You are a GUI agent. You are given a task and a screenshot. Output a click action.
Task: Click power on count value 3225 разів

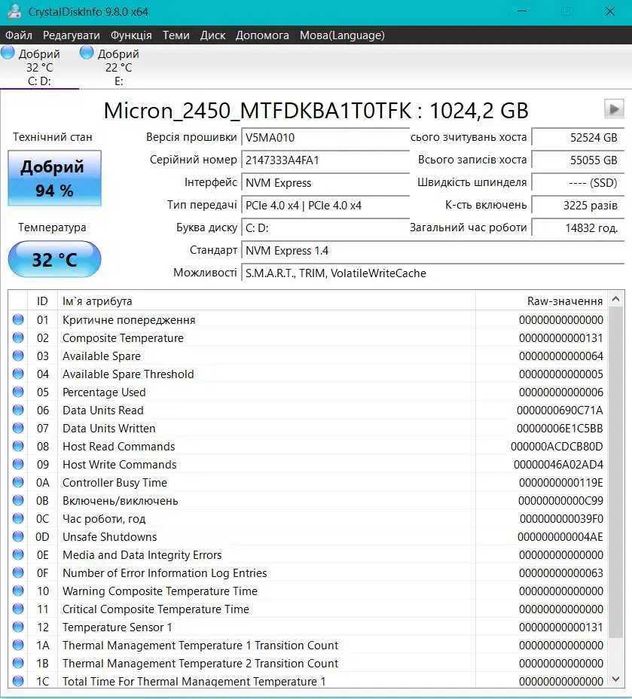[x=578, y=206]
